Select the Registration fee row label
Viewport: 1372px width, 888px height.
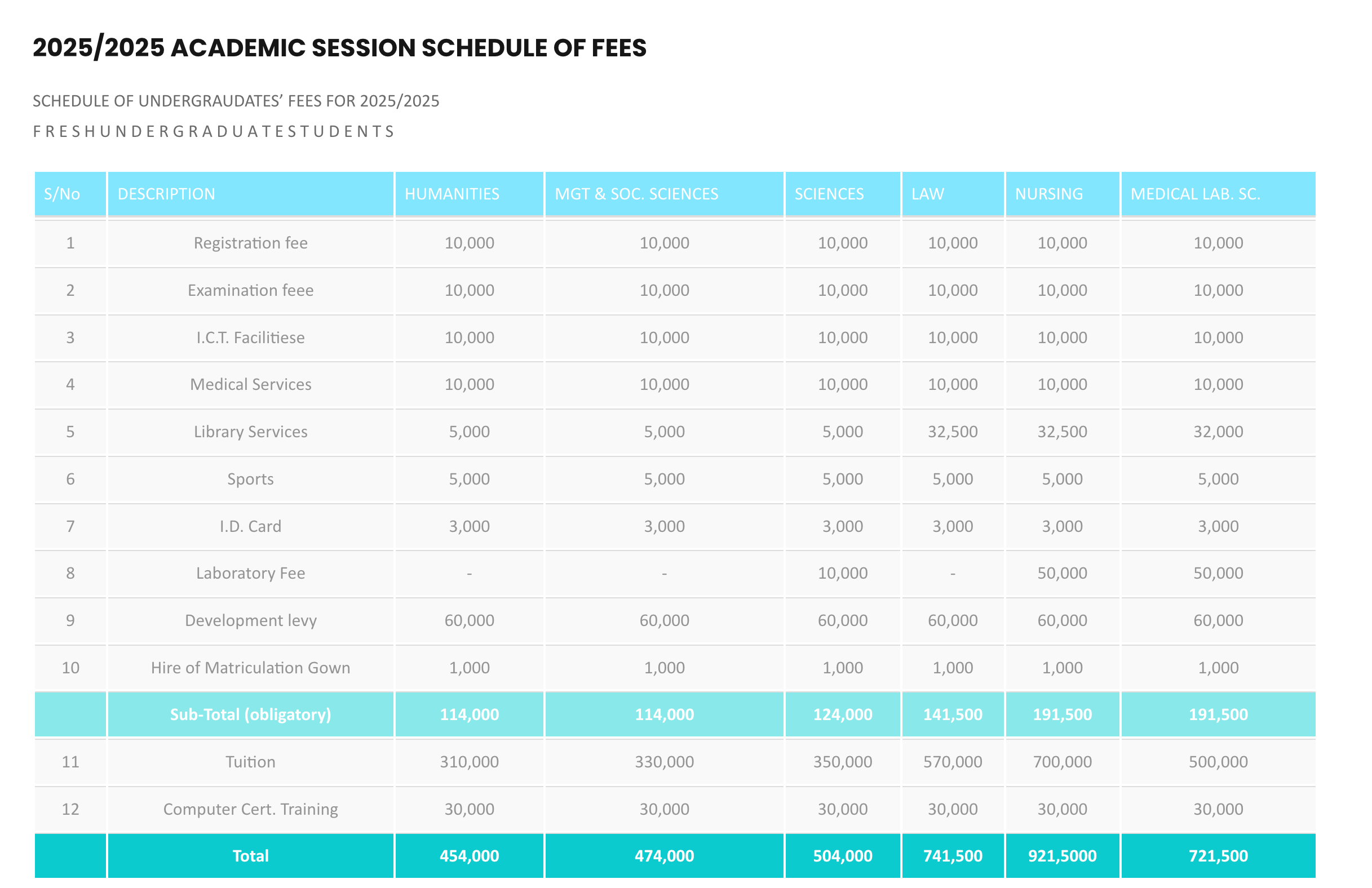pos(250,243)
